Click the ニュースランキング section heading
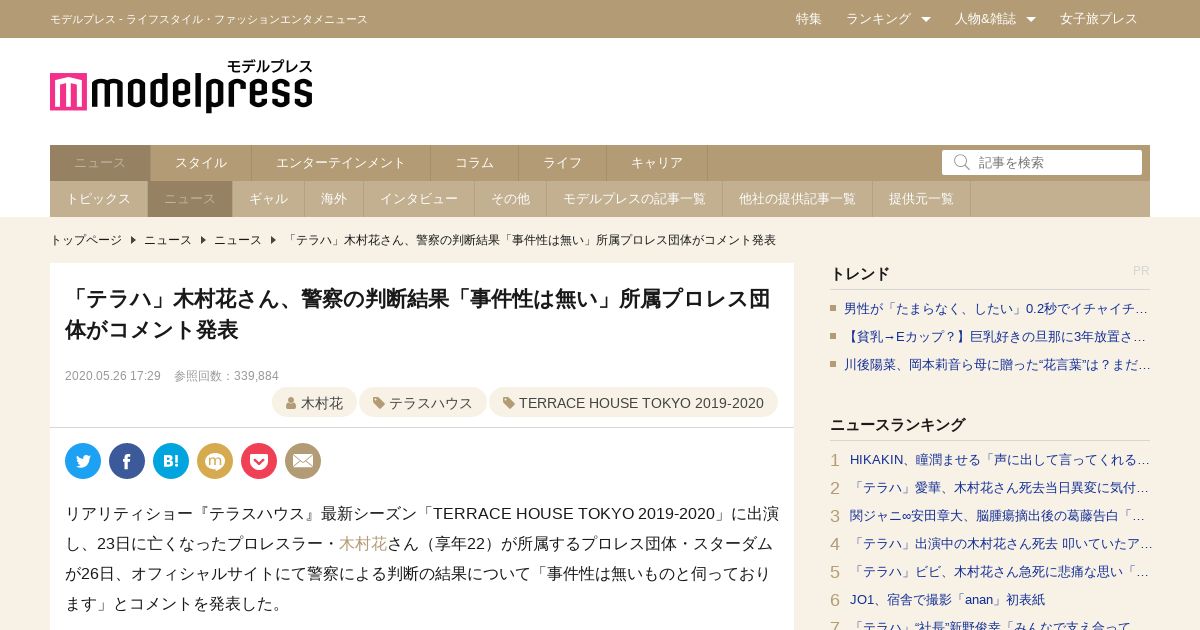The width and height of the screenshot is (1200, 630). pyautogui.click(x=897, y=424)
